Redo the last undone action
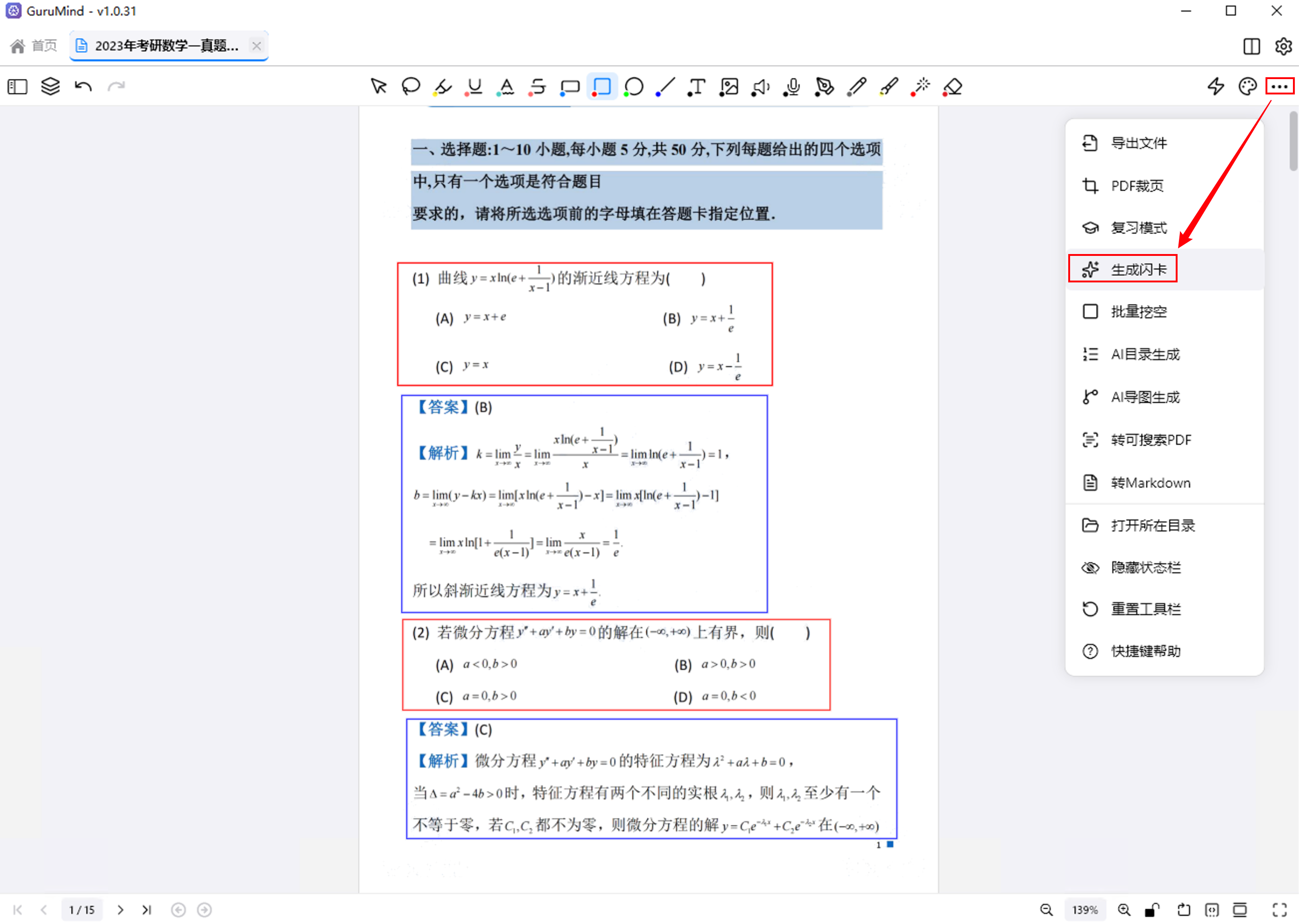Image resolution: width=1299 pixels, height=924 pixels. tap(117, 87)
